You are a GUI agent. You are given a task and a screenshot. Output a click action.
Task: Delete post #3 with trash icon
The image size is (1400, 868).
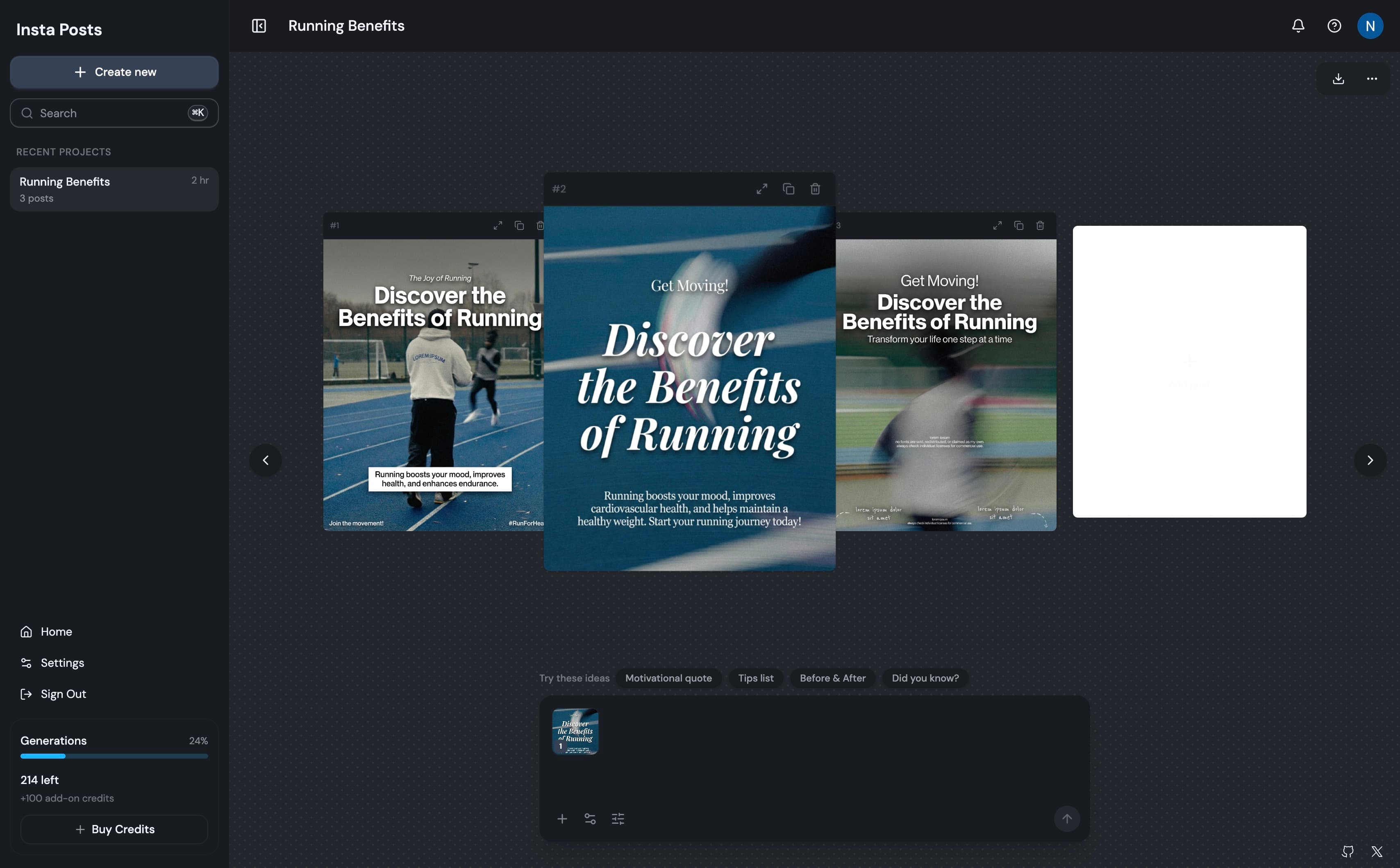[1040, 226]
